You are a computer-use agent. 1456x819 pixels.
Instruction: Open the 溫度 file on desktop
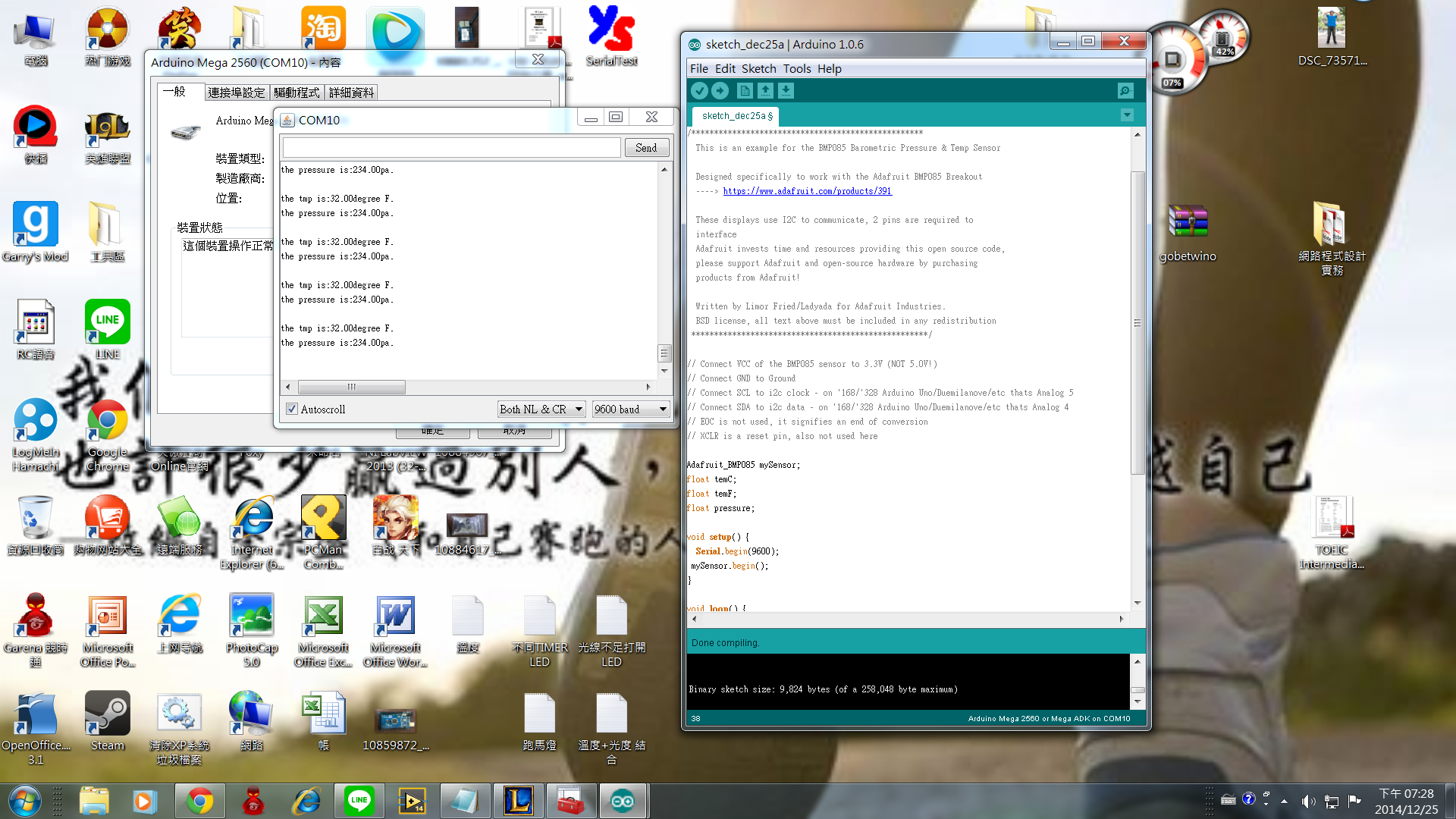tap(468, 623)
